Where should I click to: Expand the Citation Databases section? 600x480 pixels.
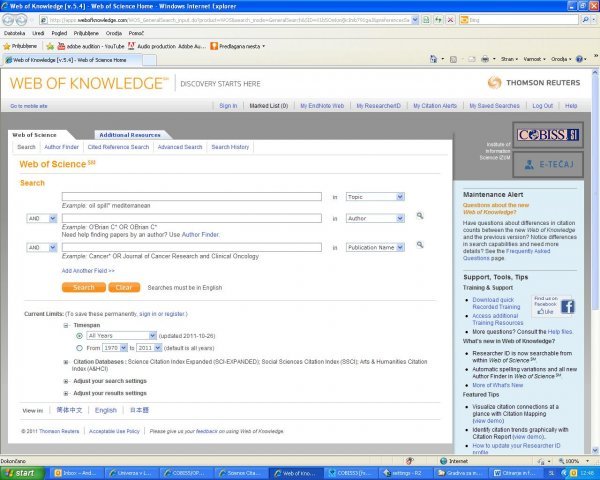tap(66, 360)
